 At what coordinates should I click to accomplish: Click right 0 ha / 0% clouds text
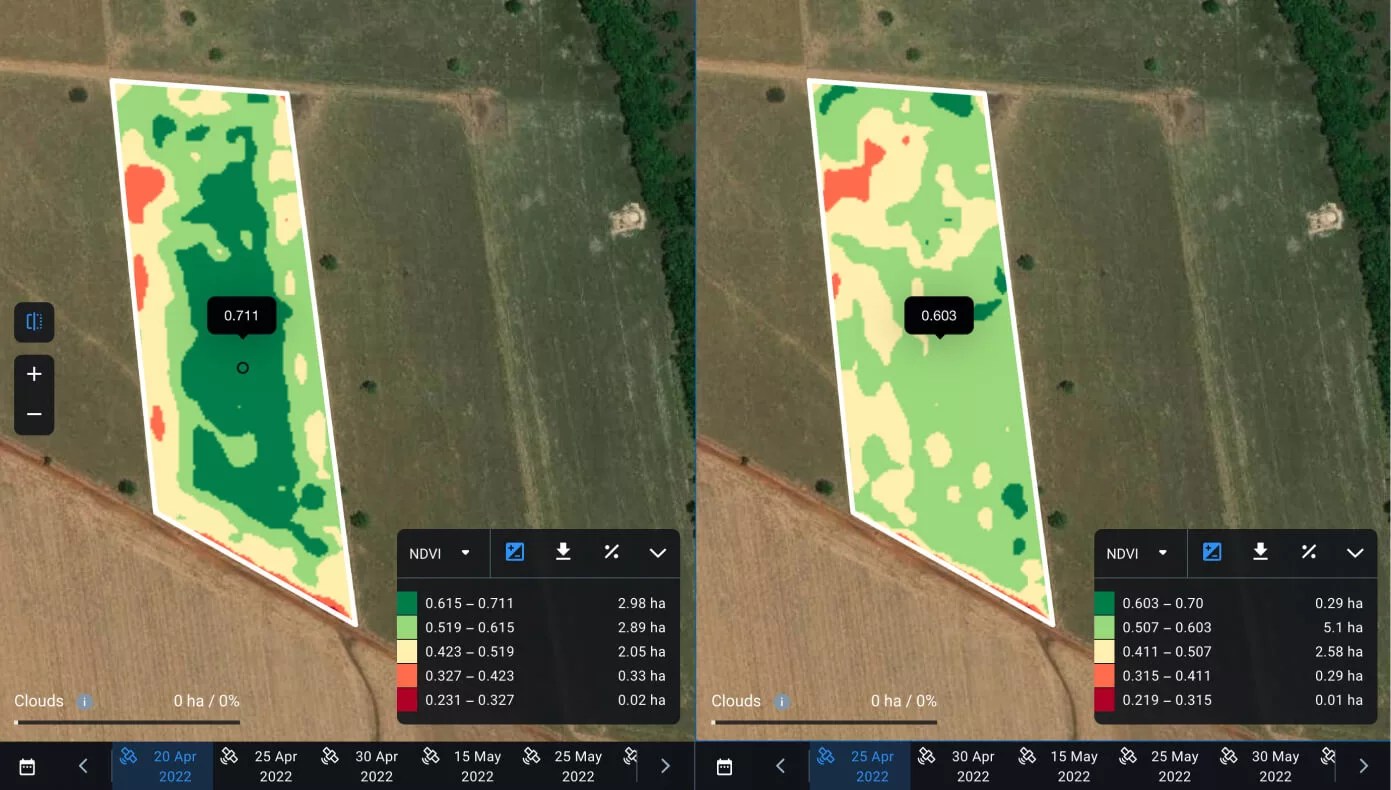pyautogui.click(x=903, y=701)
